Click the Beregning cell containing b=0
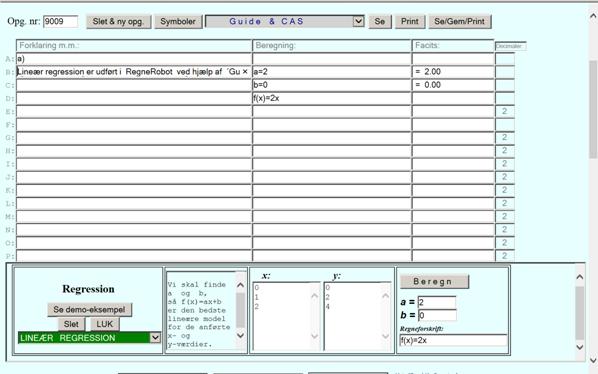This screenshot has width=598, height=374. [331, 85]
